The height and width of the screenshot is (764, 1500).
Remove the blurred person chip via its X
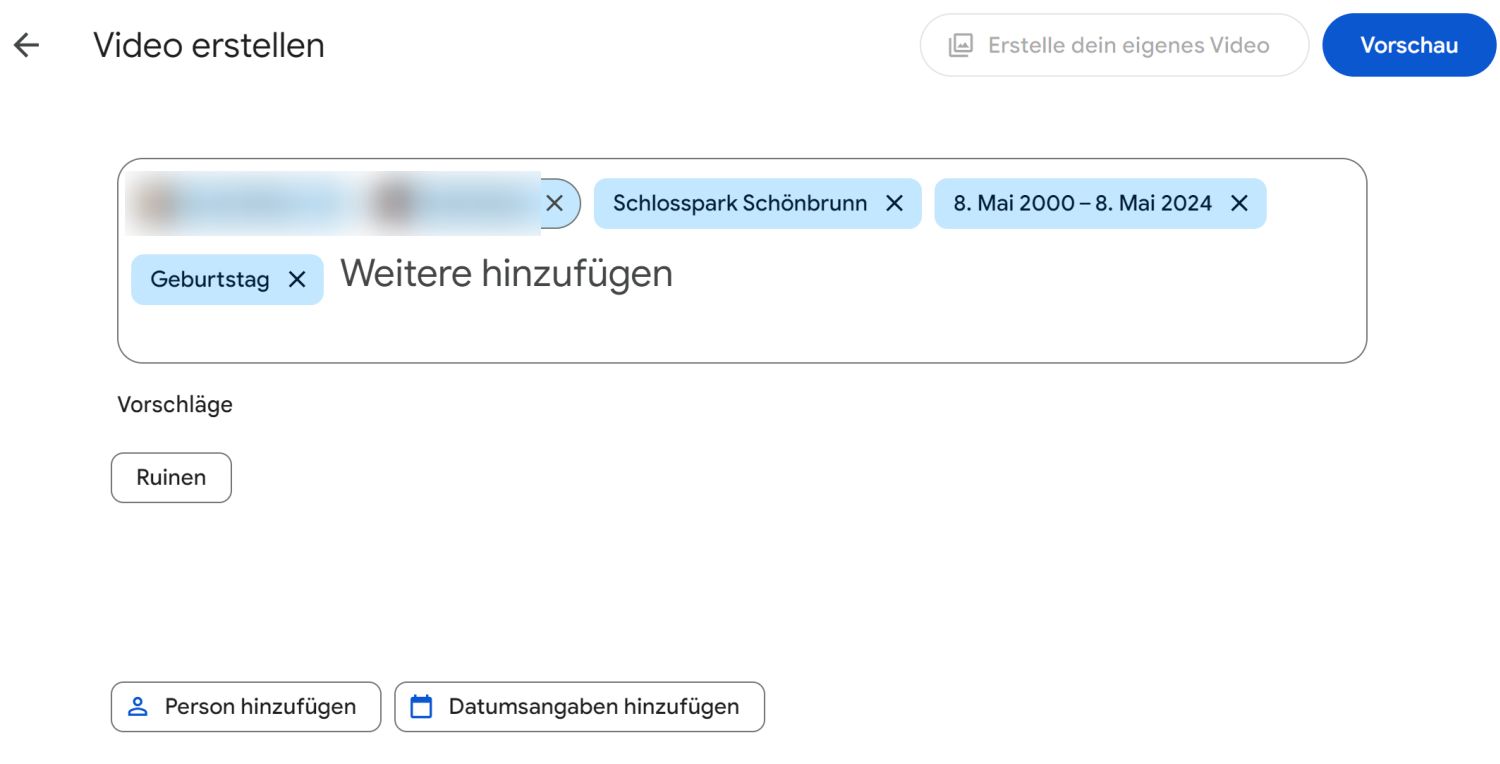coord(555,203)
